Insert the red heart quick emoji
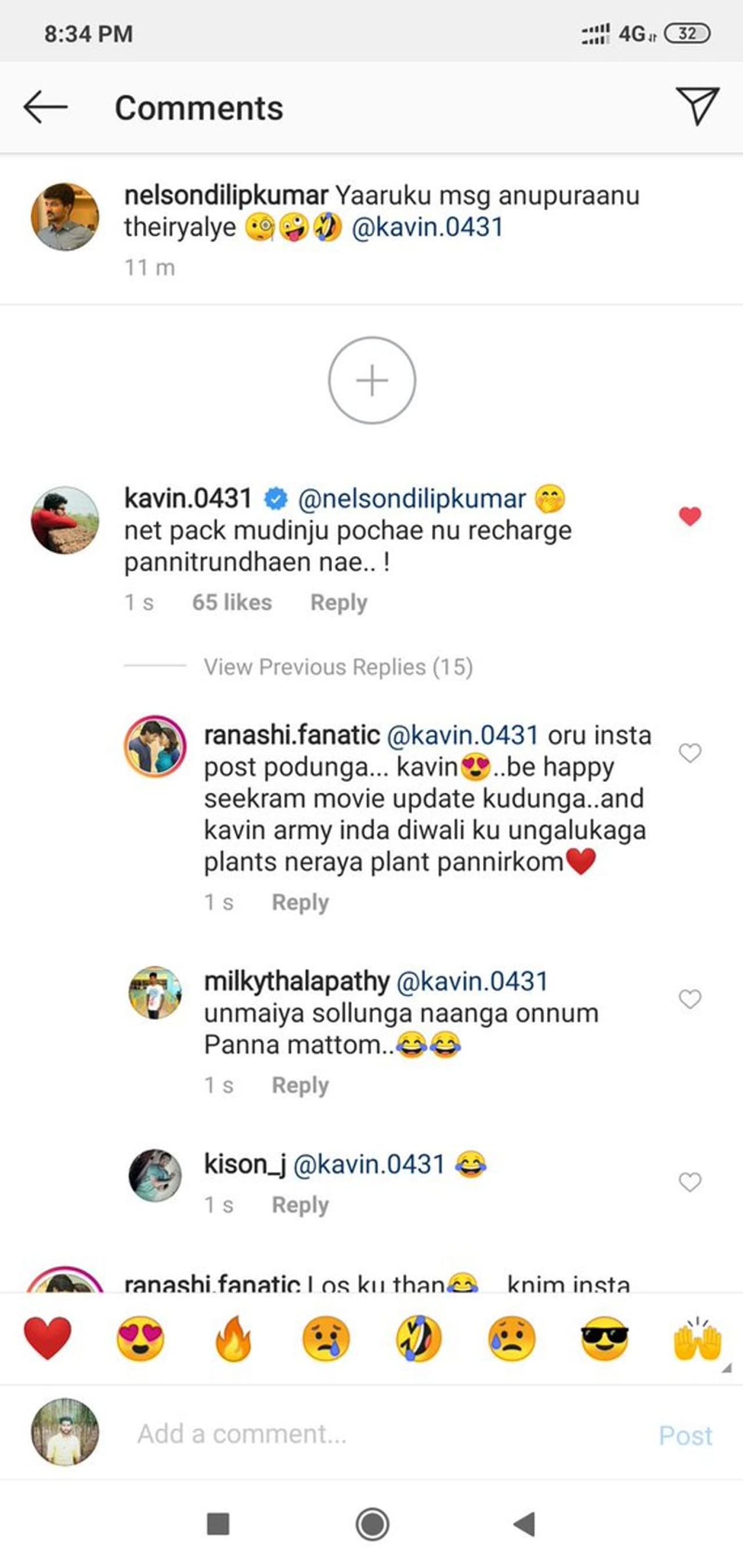This screenshot has height=1568, width=743. (x=48, y=1338)
